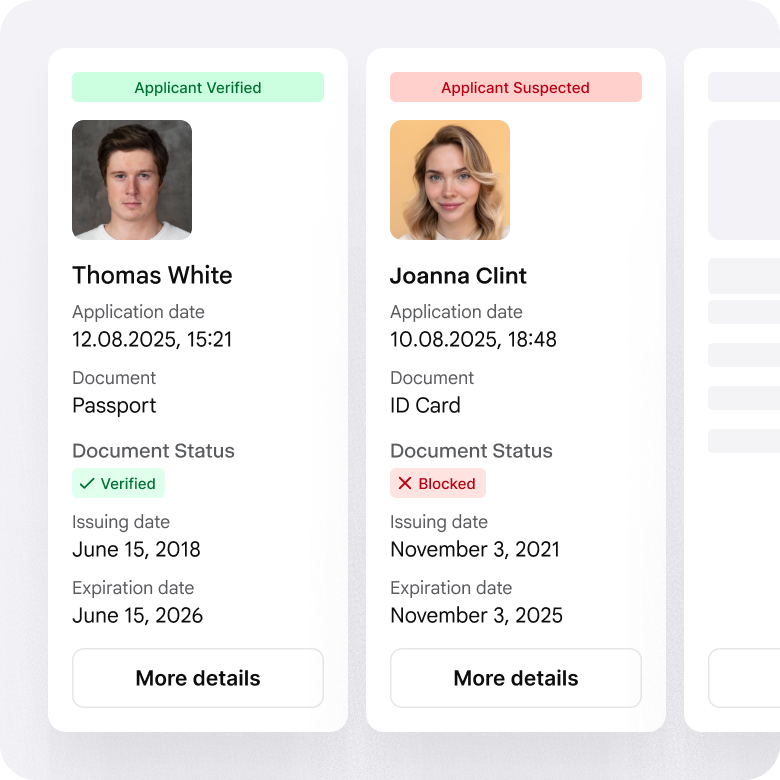
Task: Click issuing date November 3, 2021
Action: [475, 549]
